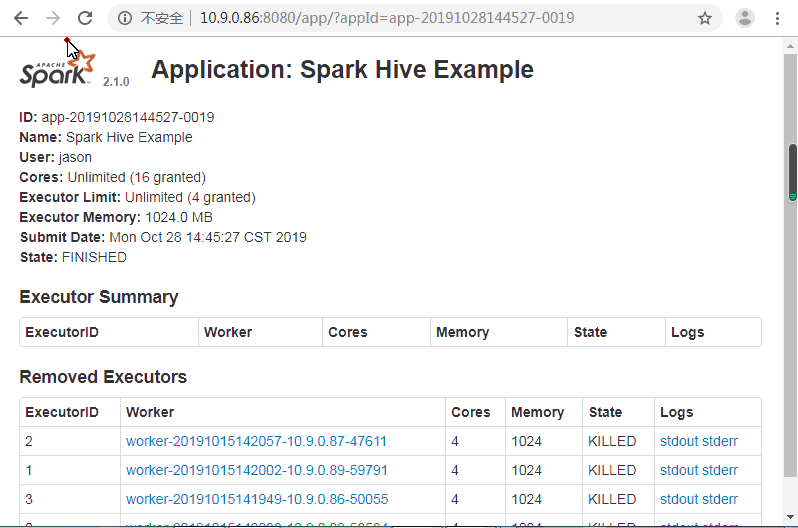This screenshot has width=798, height=528.
Task: Open stdout log for executor 2
Action: tap(679, 441)
